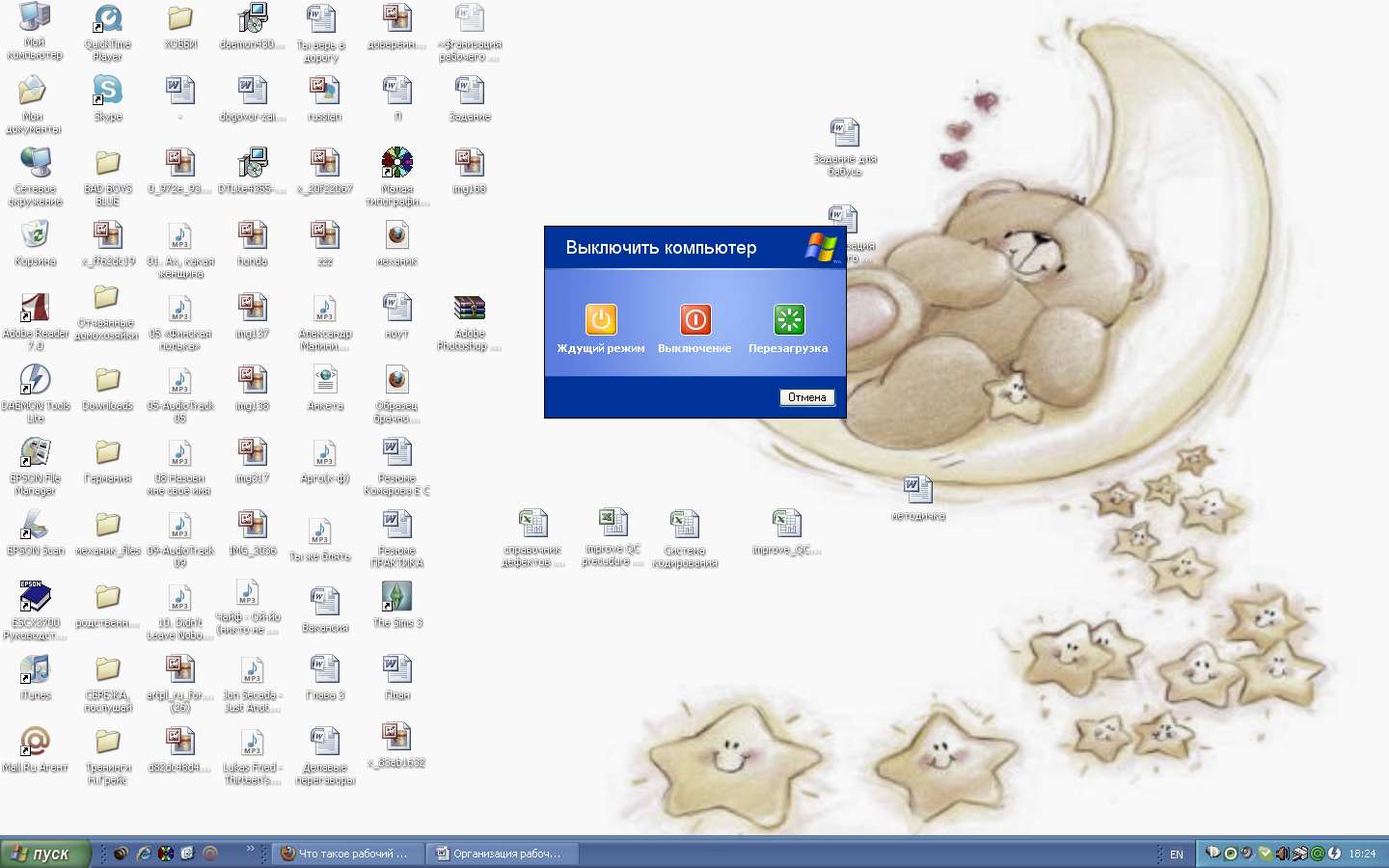The image size is (1389, 868).
Task: Select the img137 image file
Action: coord(253,315)
